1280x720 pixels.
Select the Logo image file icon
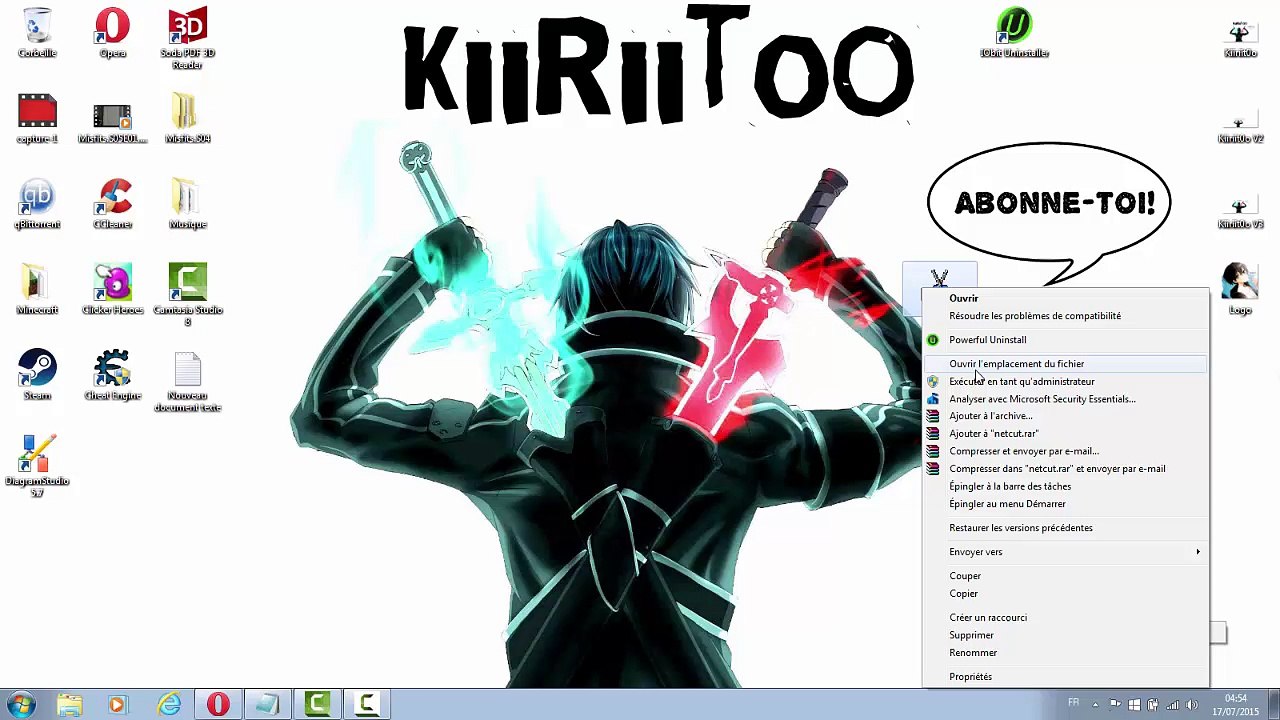(x=1240, y=290)
